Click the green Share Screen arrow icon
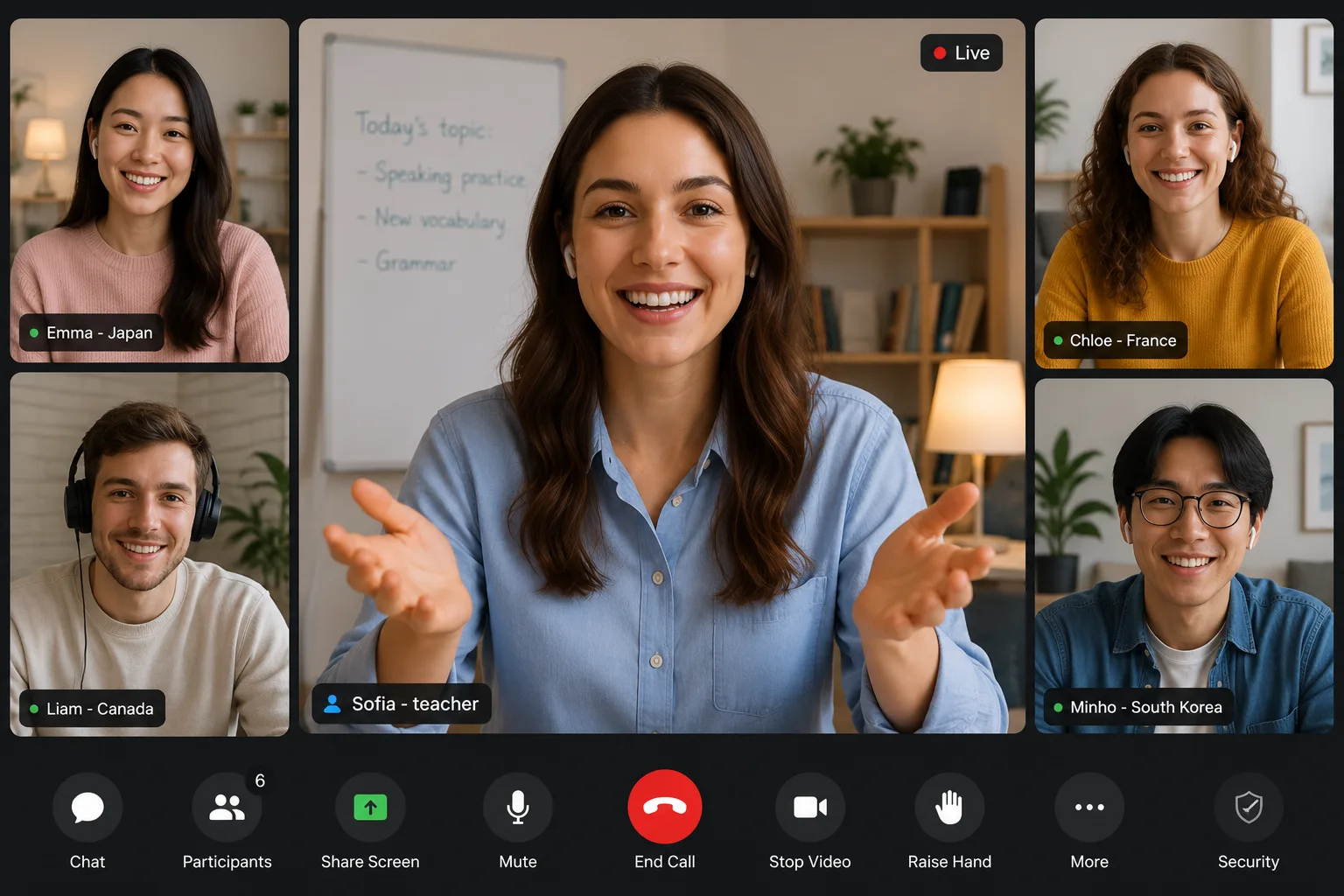Viewport: 1344px width, 896px height. coord(370,807)
